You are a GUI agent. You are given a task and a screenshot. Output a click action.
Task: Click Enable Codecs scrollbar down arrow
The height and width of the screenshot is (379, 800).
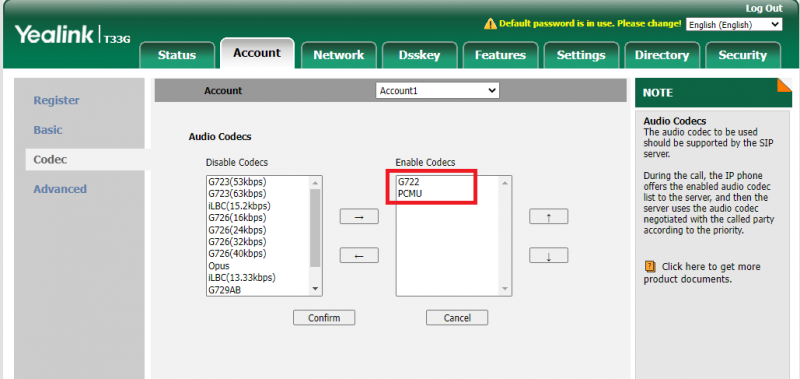[x=505, y=289]
